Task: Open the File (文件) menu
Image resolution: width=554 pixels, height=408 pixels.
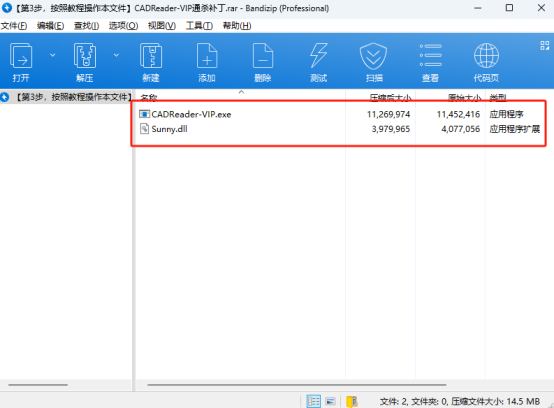Action: tap(14, 26)
